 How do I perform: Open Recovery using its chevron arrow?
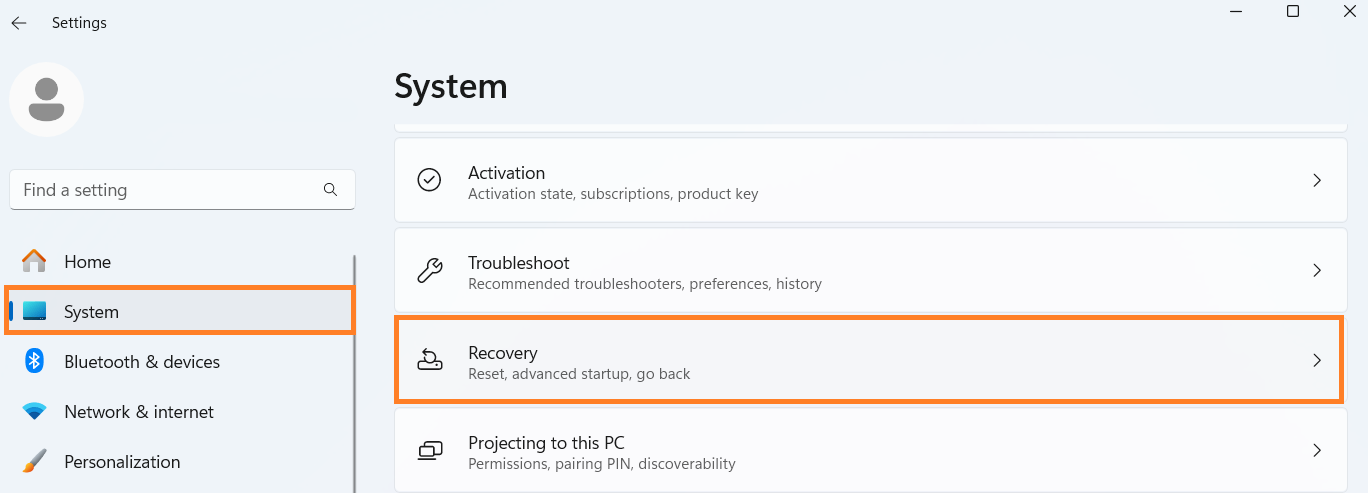pos(1317,360)
